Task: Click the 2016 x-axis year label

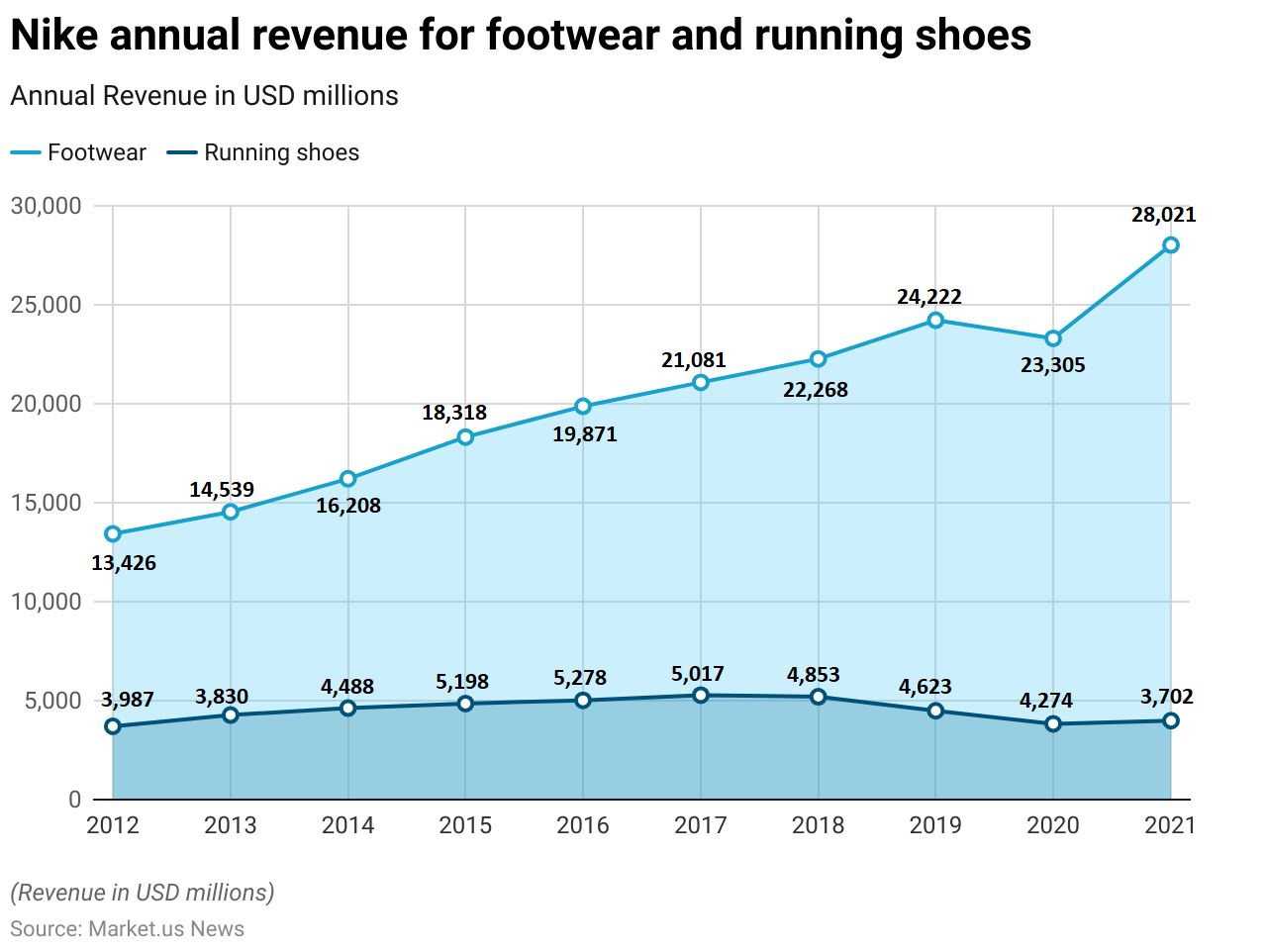Action: click(x=583, y=825)
